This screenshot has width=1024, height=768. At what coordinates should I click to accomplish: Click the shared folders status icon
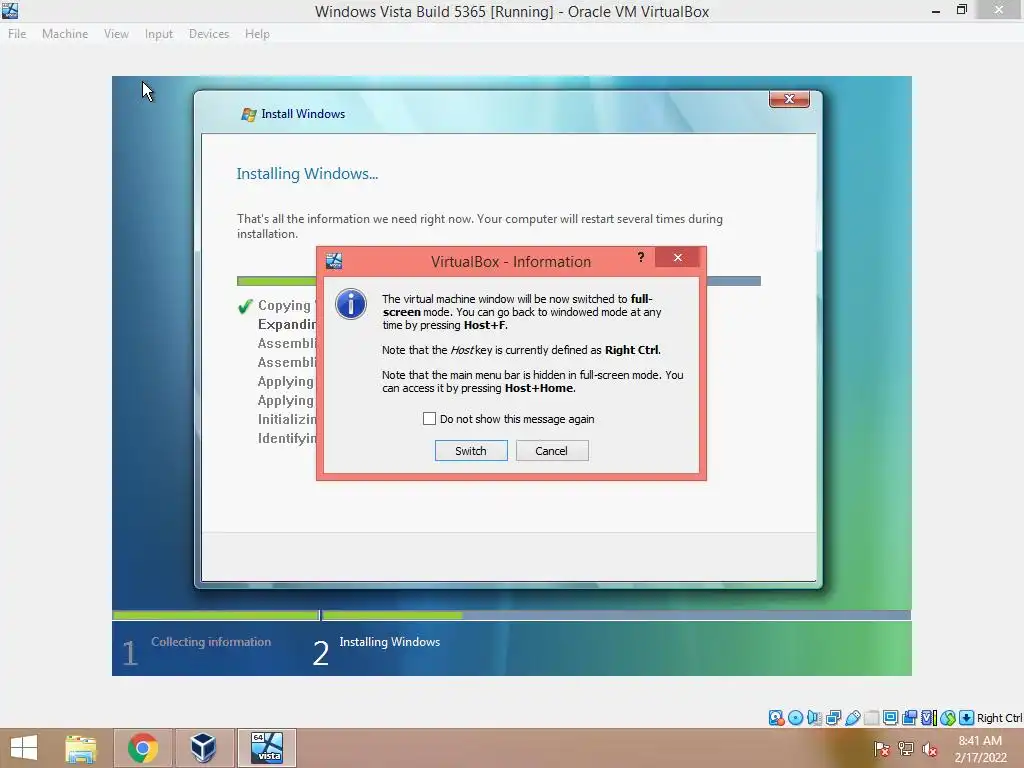point(871,718)
